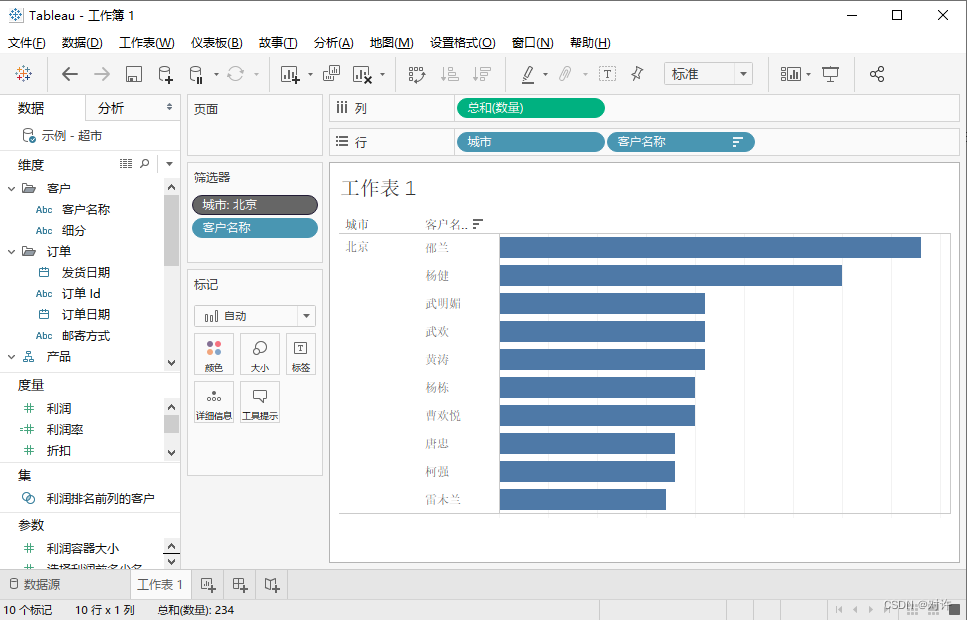Sort ascending toolbar icon
Screen dimensions: 967x620
click(x=450, y=74)
